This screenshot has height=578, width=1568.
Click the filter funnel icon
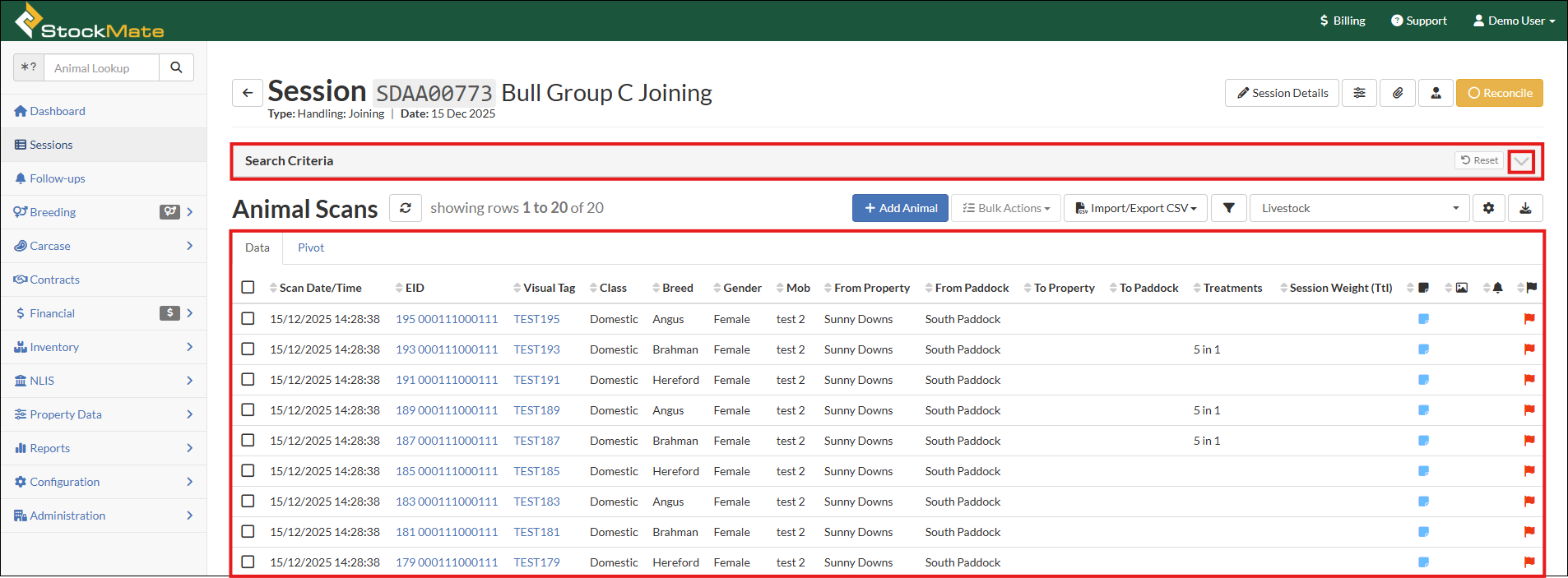coord(1228,208)
